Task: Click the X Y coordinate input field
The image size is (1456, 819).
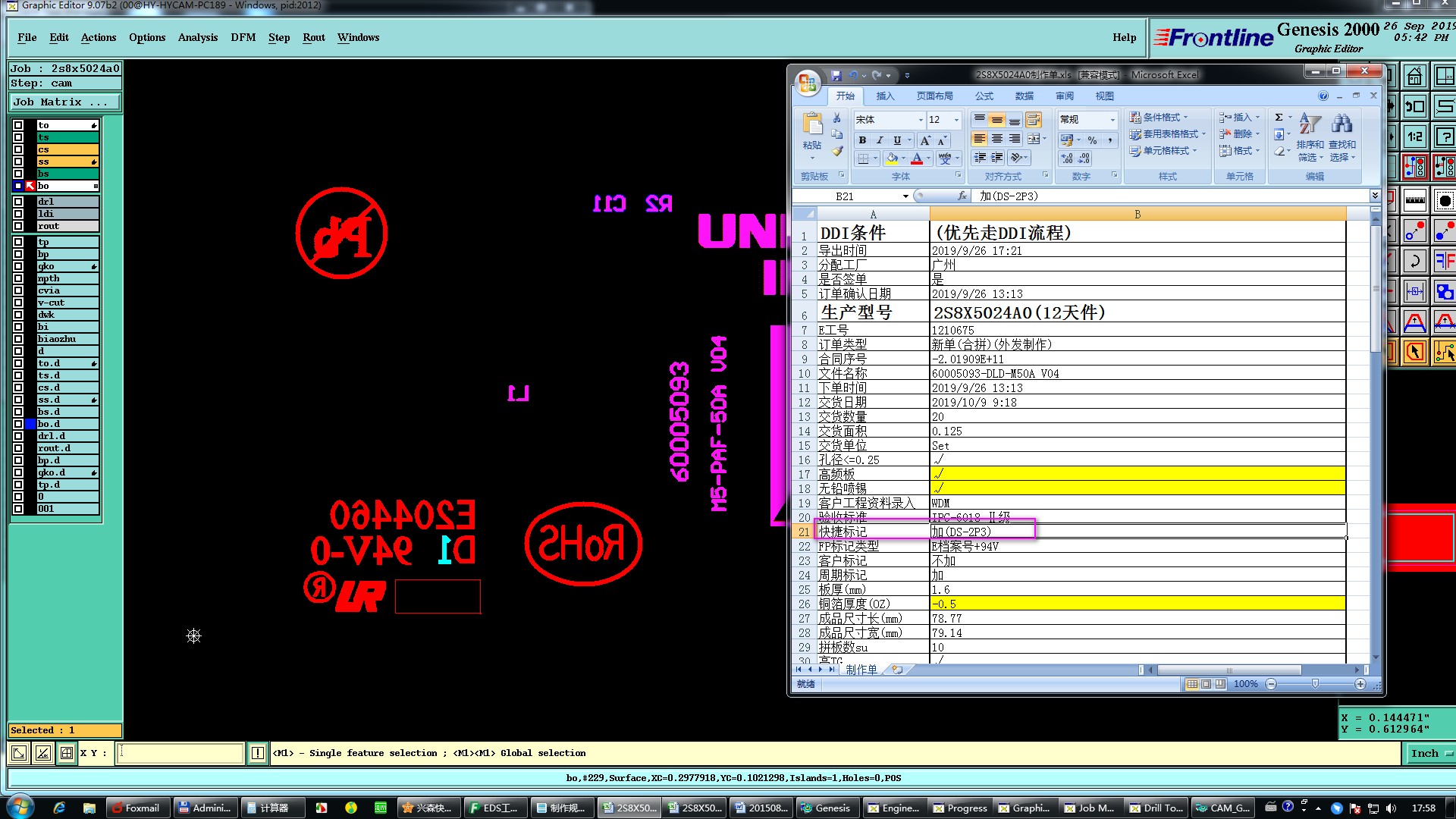Action: click(x=180, y=753)
